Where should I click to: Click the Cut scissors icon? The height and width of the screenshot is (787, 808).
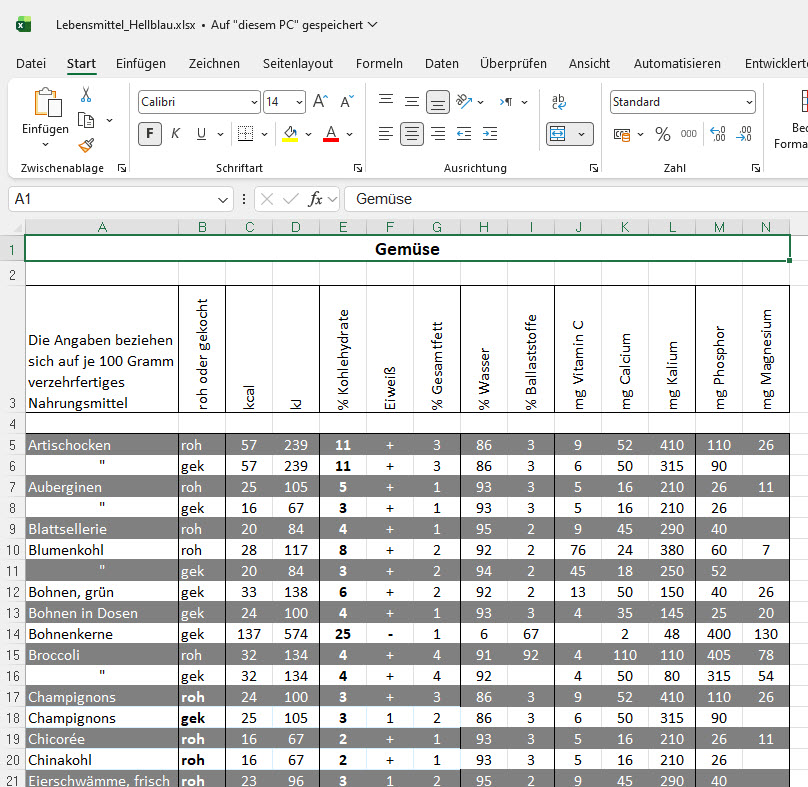(86, 95)
